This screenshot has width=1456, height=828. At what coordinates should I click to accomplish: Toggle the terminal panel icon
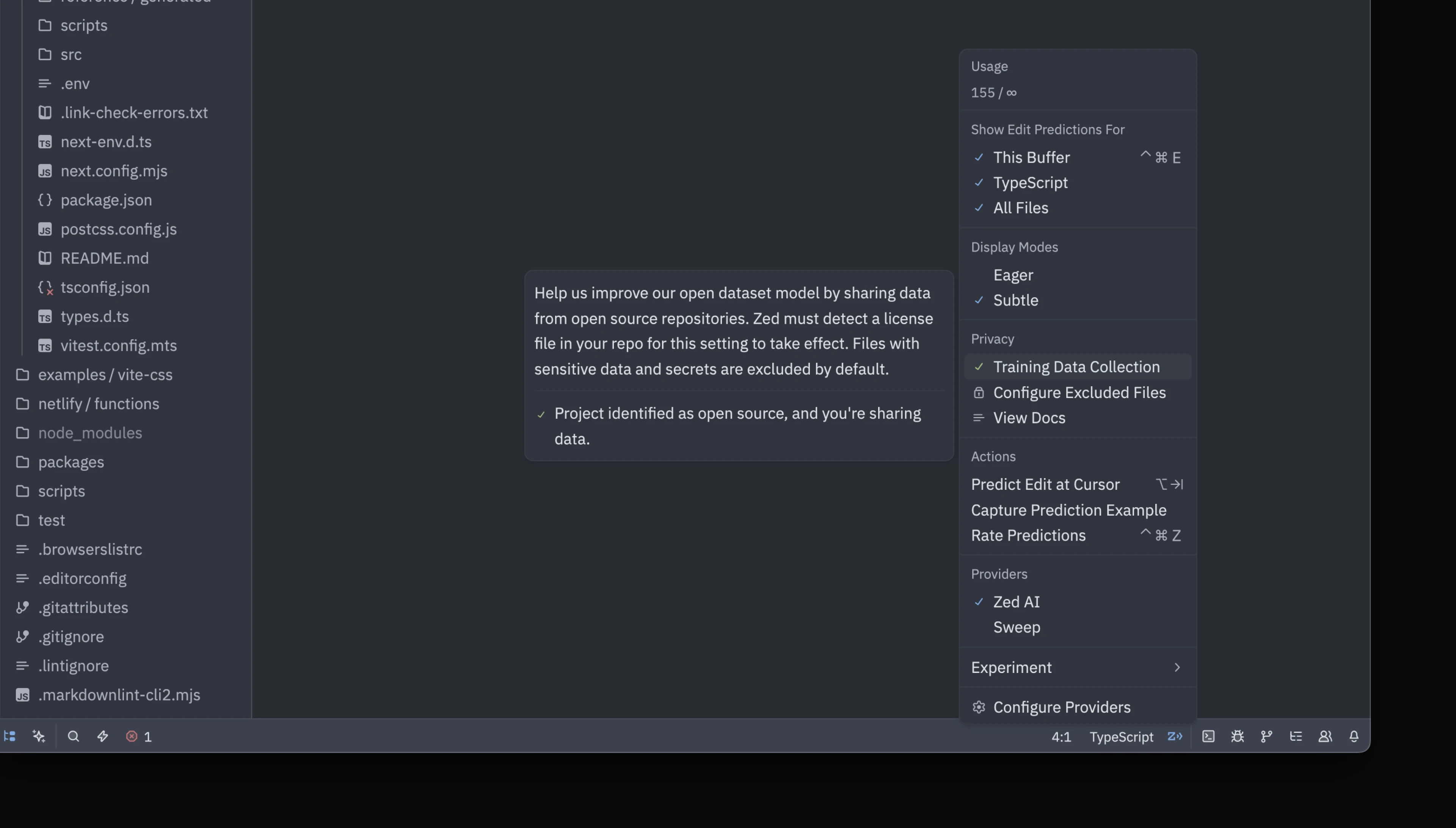pyautogui.click(x=1207, y=736)
